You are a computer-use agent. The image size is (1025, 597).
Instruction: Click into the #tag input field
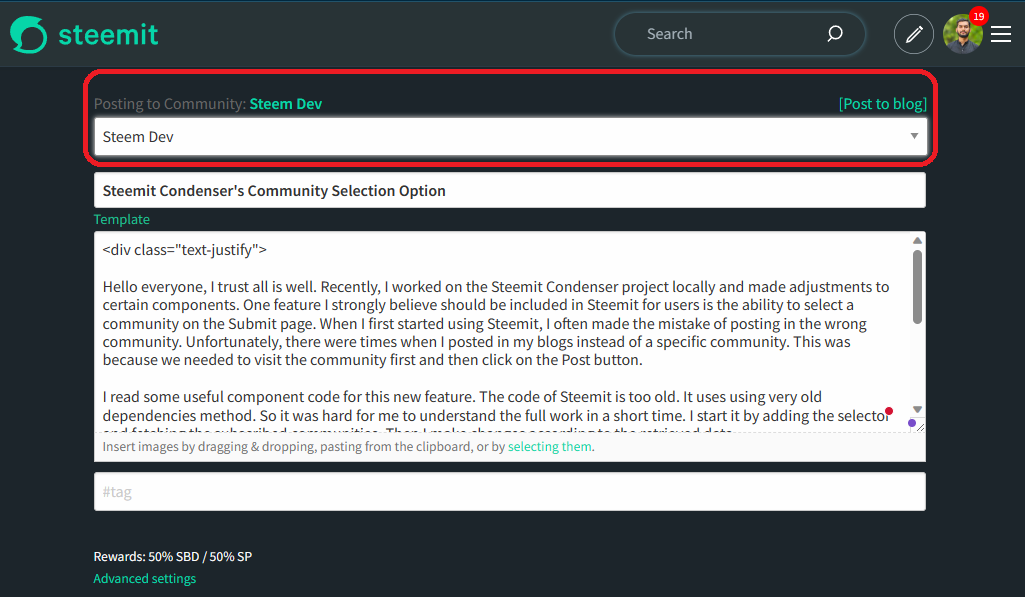tap(510, 492)
